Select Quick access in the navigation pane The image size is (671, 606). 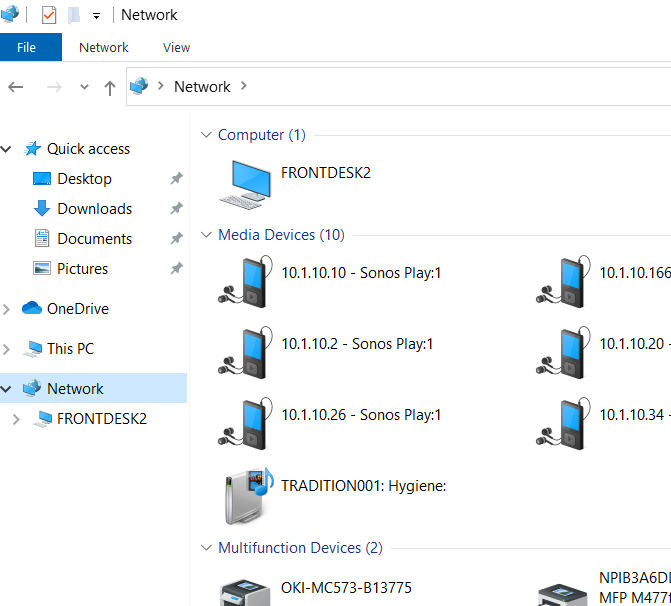pos(88,149)
